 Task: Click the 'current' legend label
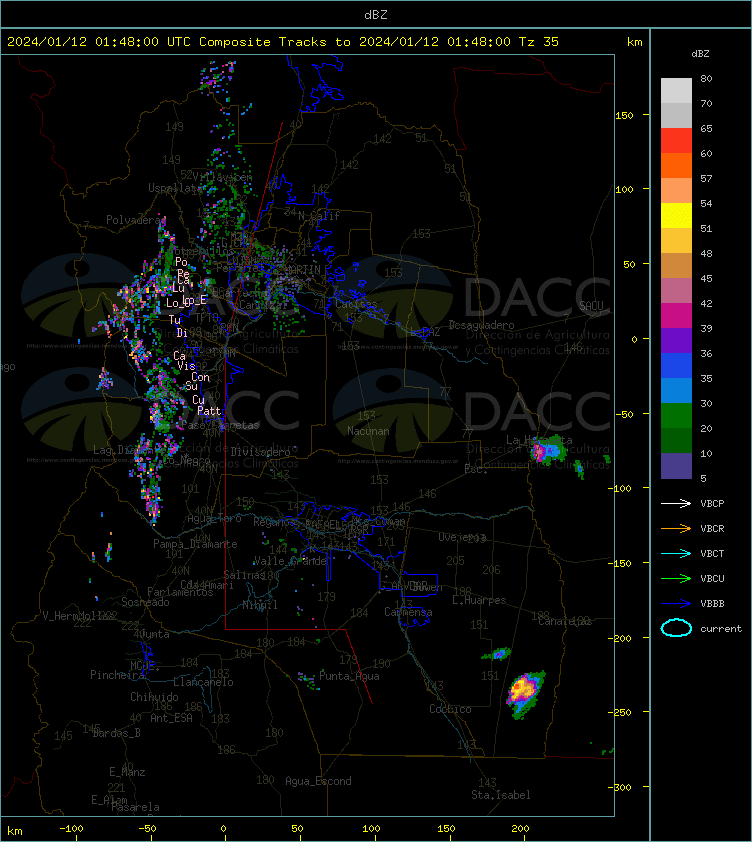click(x=721, y=629)
